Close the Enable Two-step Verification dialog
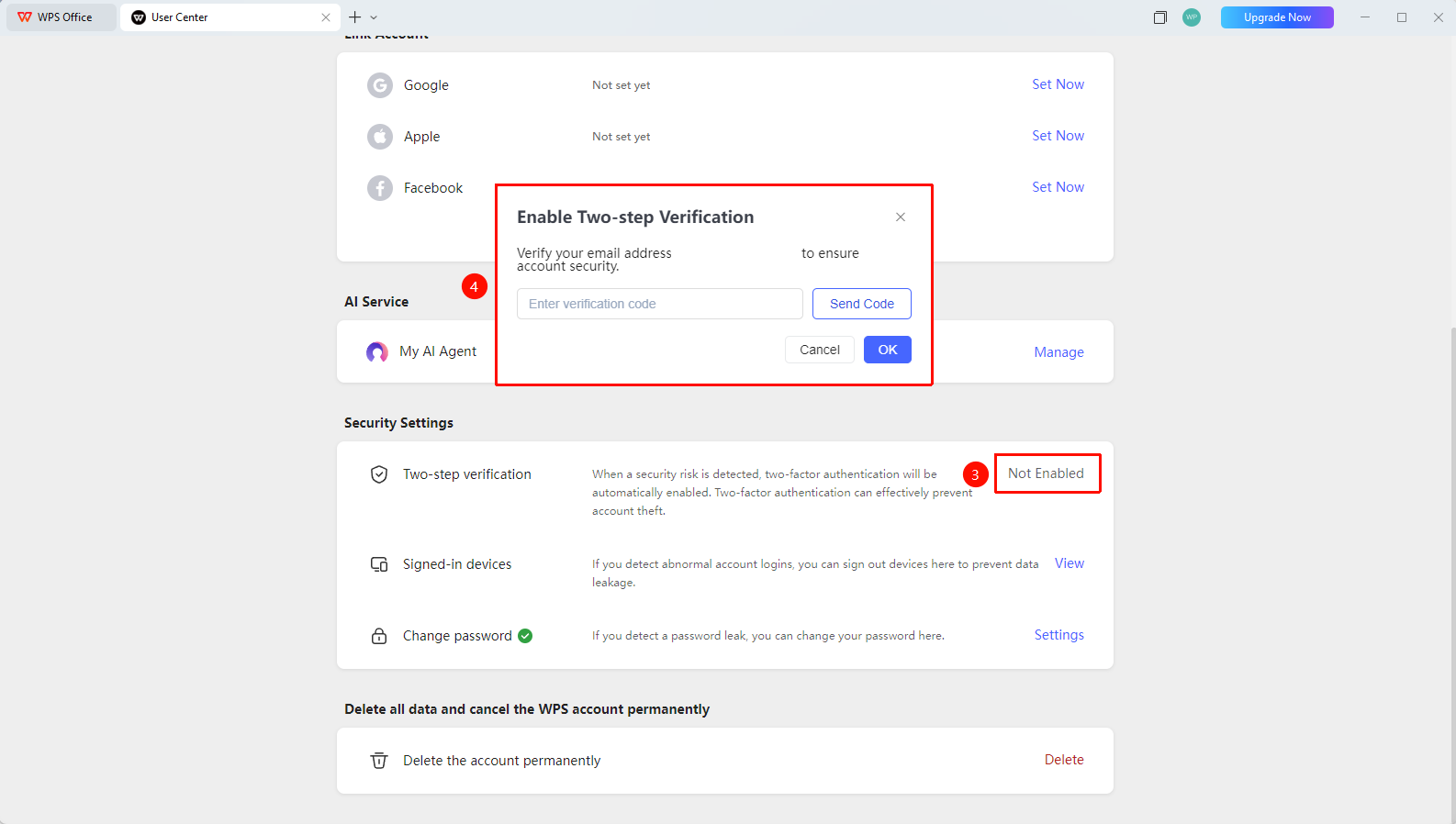The height and width of the screenshot is (824, 1456). (901, 217)
